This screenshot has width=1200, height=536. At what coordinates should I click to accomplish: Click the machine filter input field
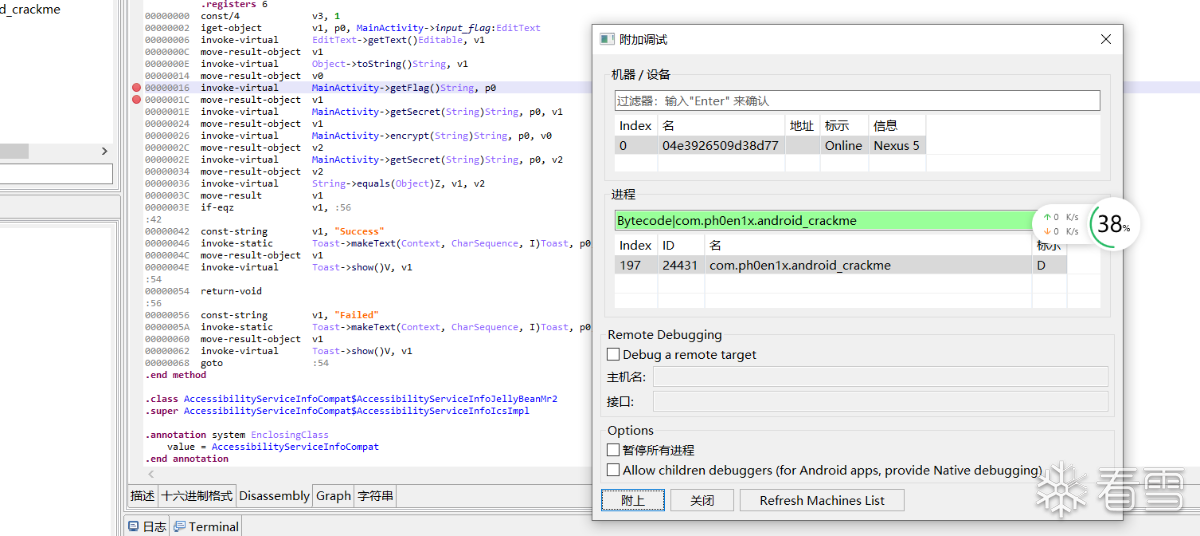click(857, 101)
